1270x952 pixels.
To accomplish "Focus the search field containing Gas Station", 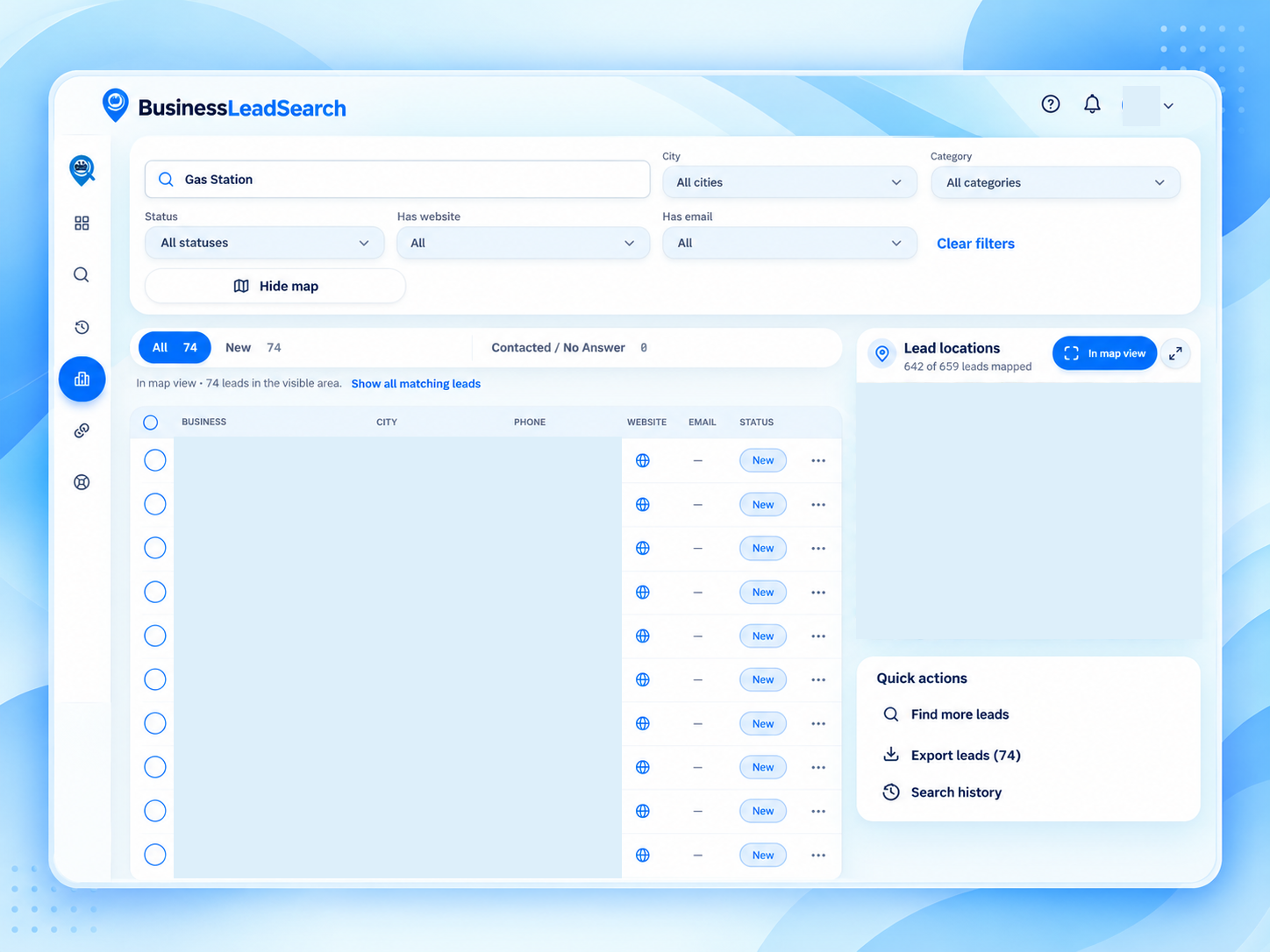I will (397, 180).
